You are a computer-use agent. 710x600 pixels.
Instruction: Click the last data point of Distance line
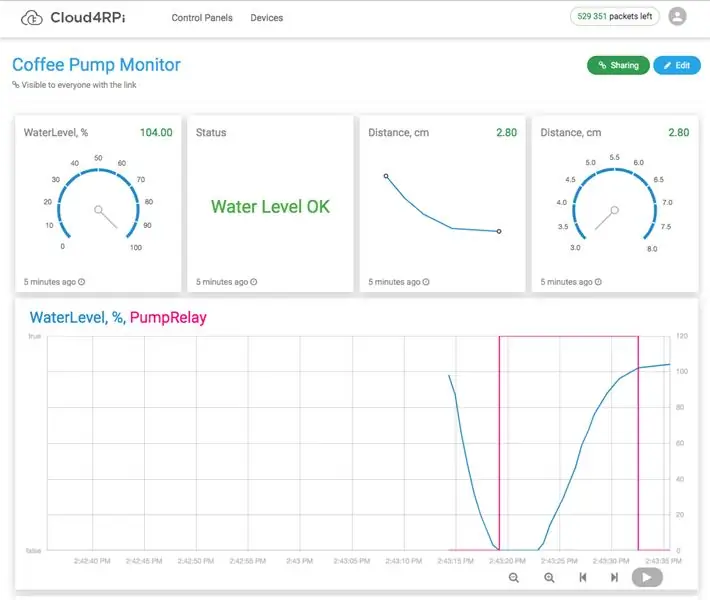(499, 231)
